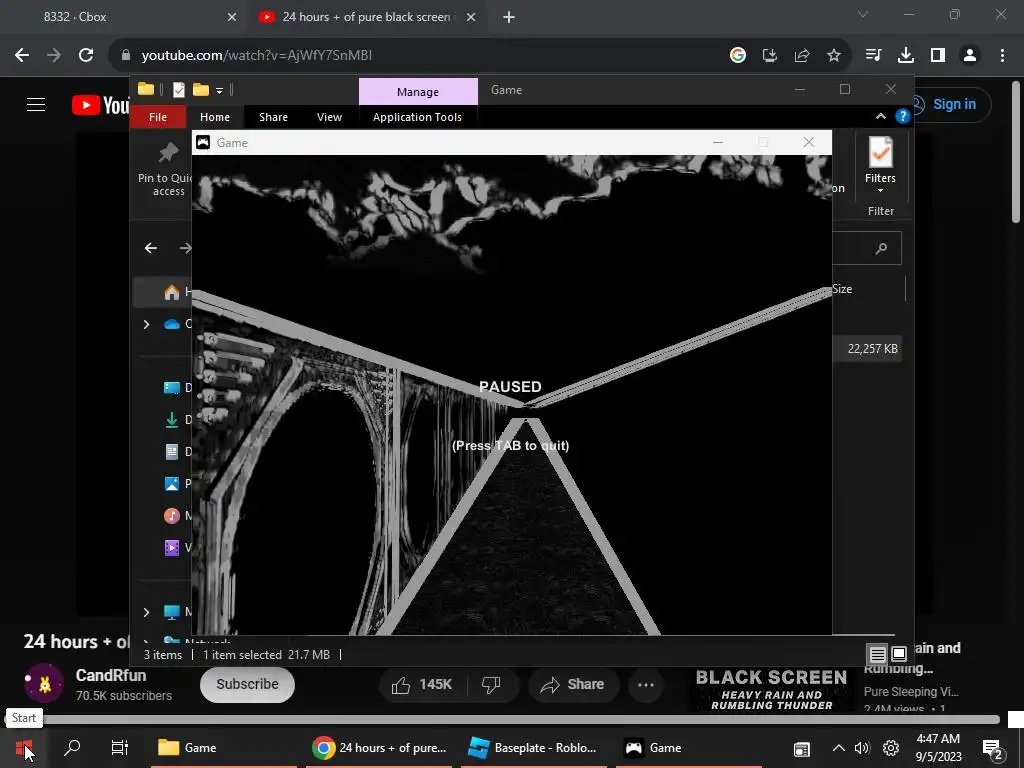The width and height of the screenshot is (1024, 768).
Task: Click the YouTube address bar URL
Action: [257, 56]
